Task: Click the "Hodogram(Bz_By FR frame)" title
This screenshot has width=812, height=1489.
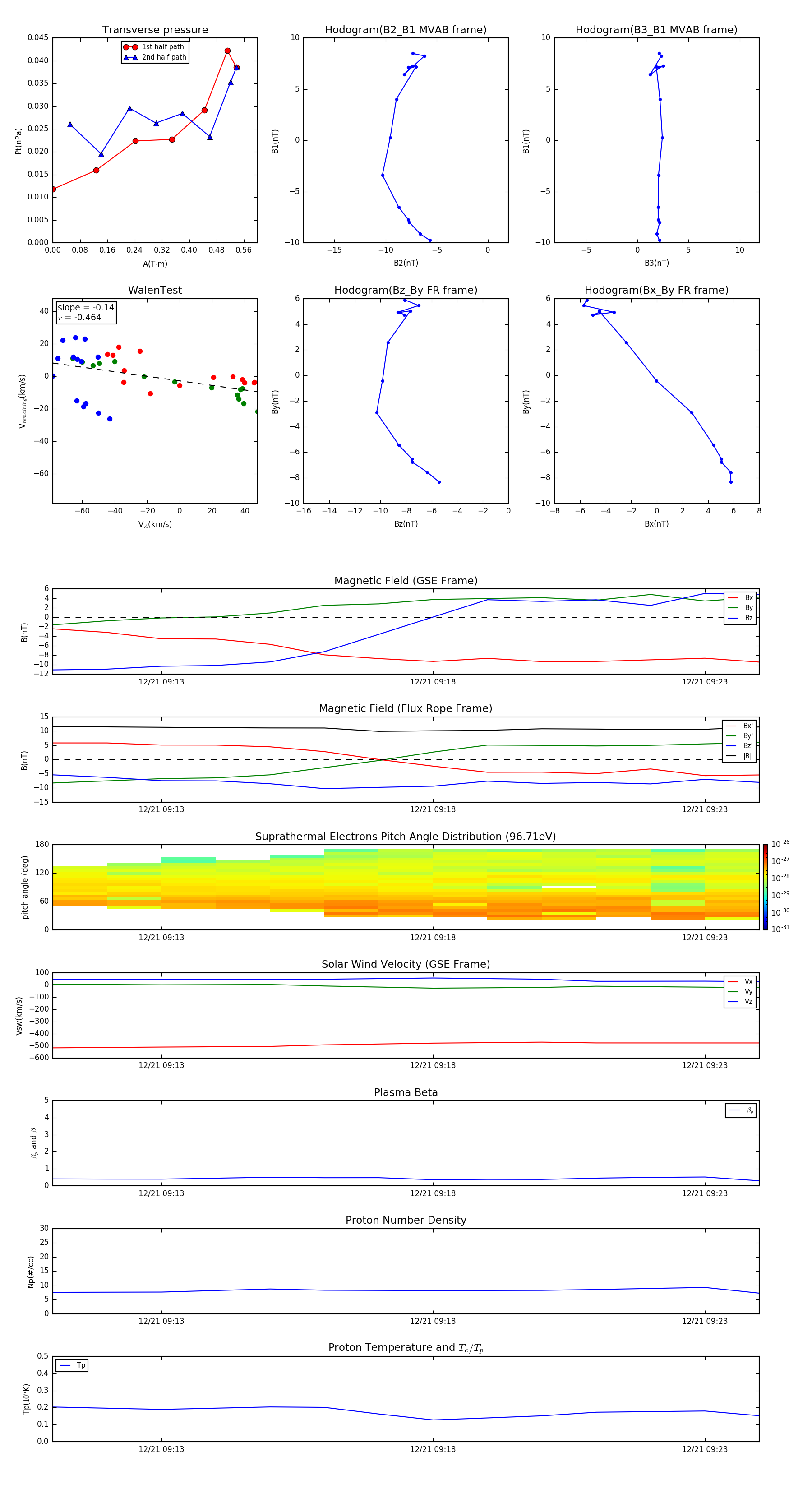Action: click(x=406, y=290)
